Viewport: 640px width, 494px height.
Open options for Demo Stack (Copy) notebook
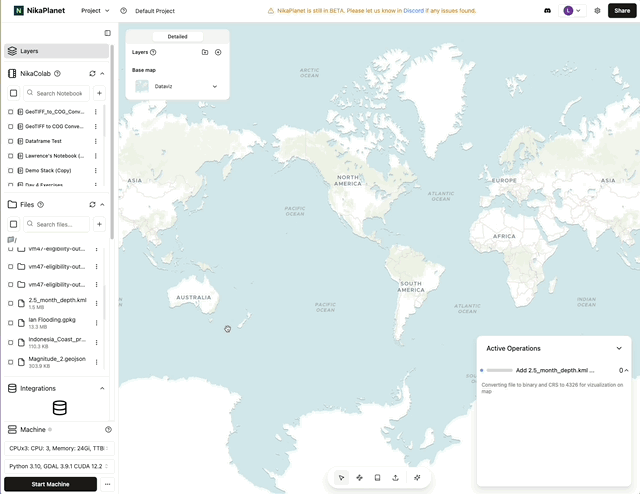tap(96, 171)
